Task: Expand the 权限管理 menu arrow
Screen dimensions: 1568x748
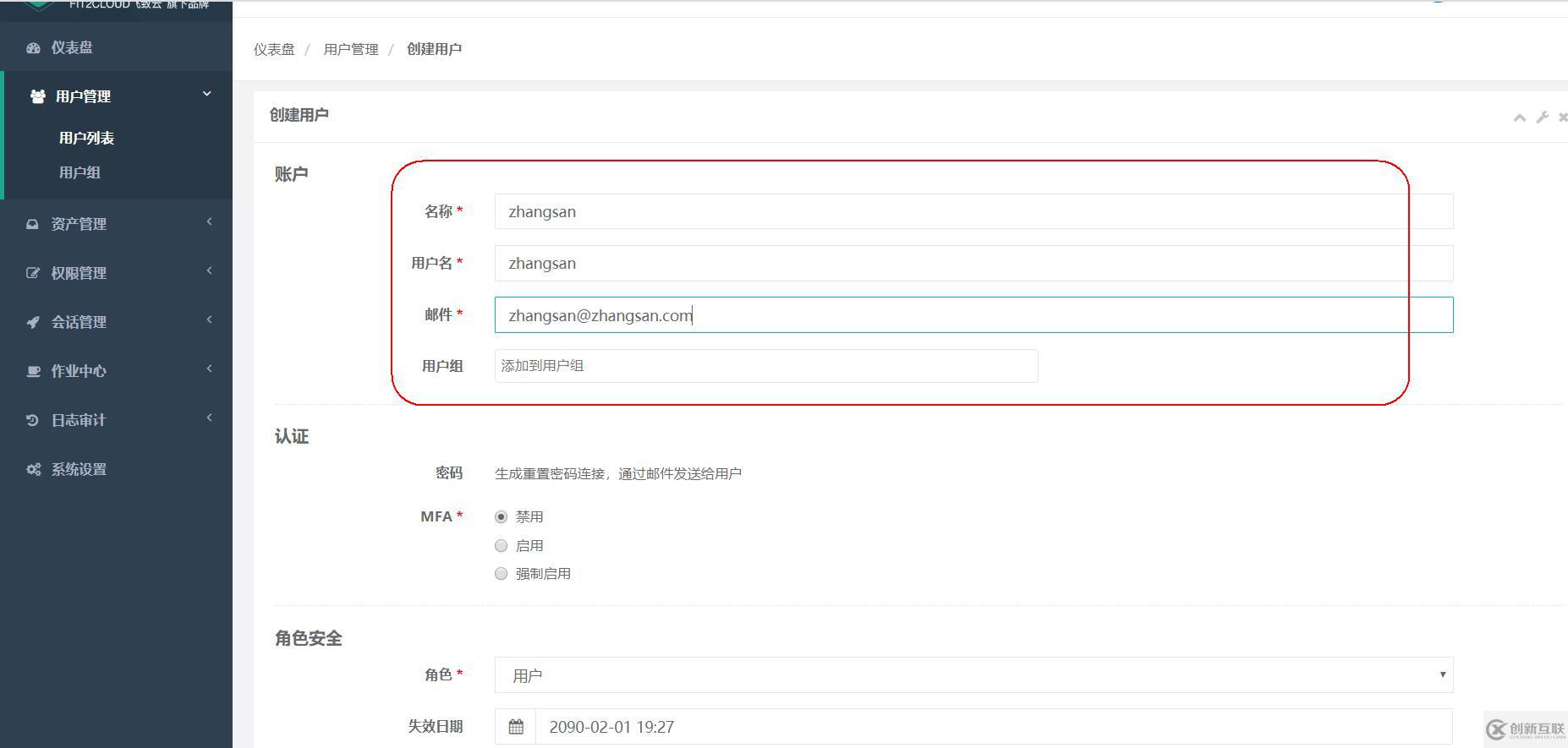Action: [x=209, y=271]
